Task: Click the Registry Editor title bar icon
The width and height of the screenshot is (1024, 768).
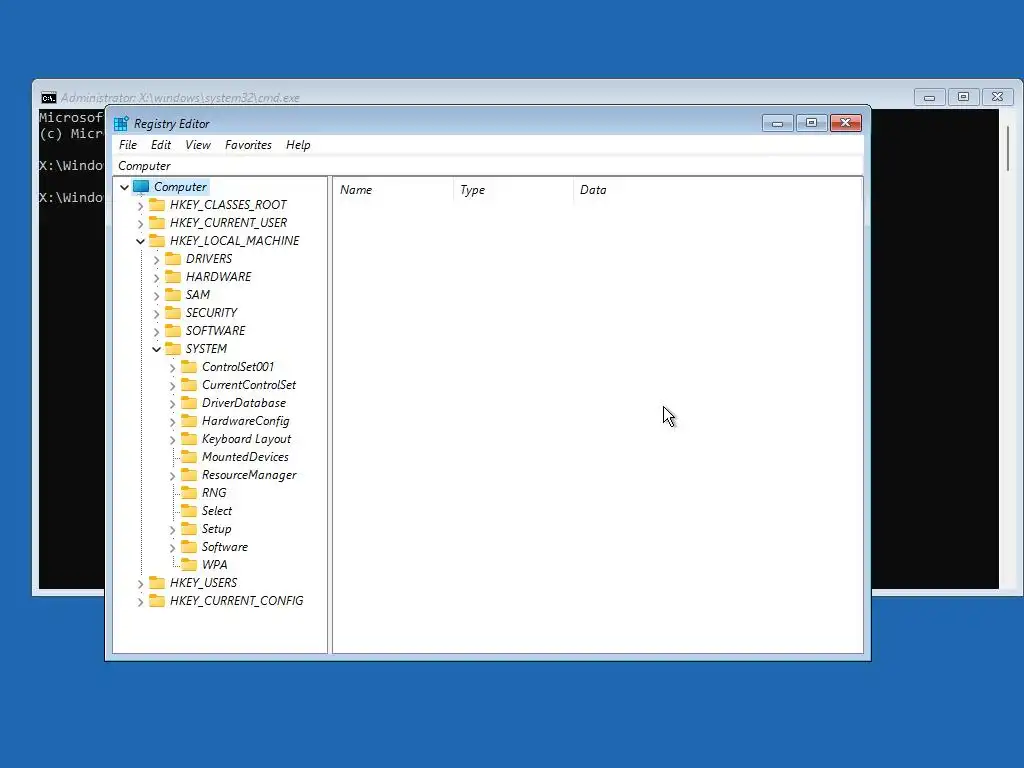Action: pos(121,123)
